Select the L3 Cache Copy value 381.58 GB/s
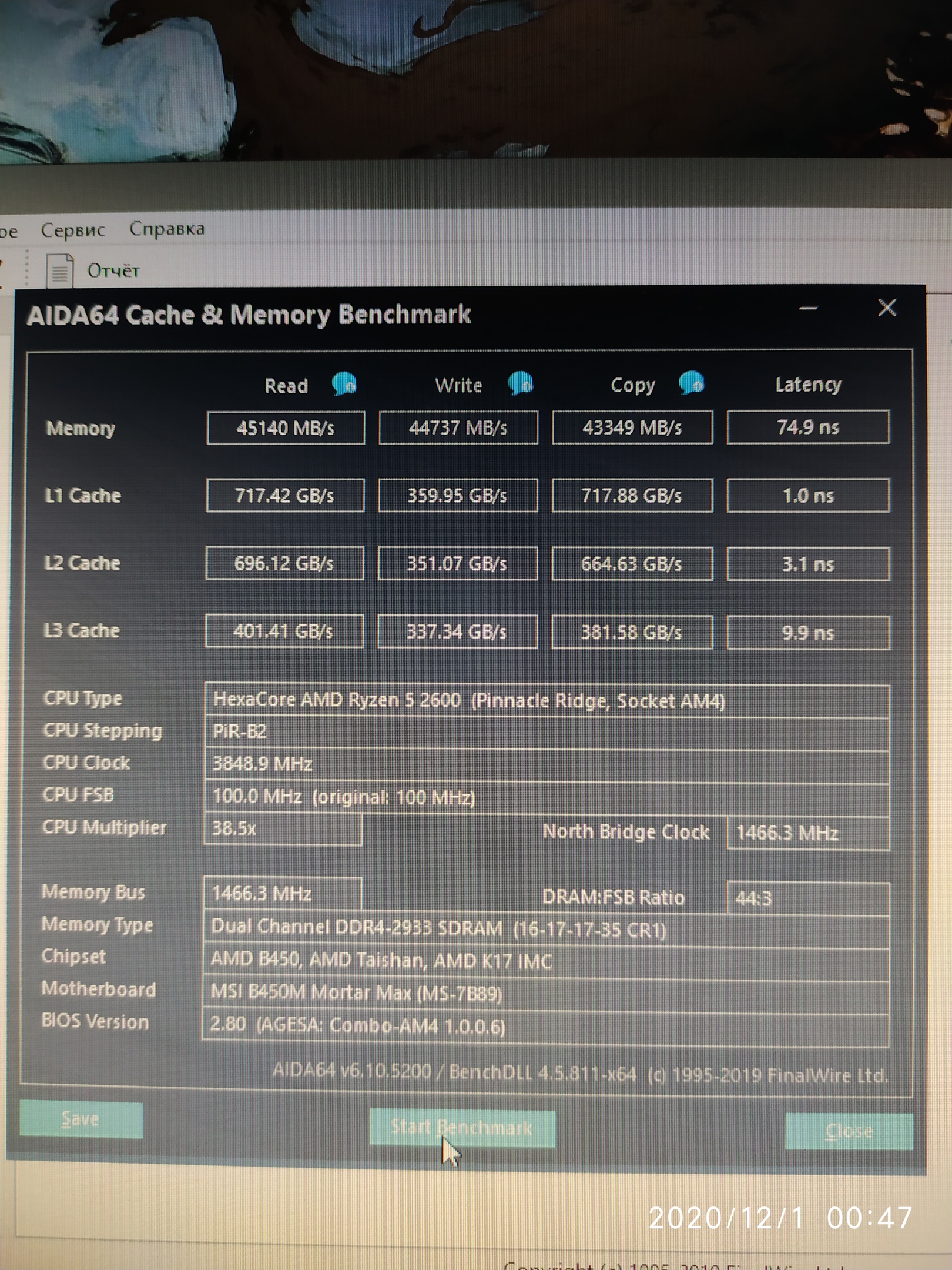 coord(632,632)
